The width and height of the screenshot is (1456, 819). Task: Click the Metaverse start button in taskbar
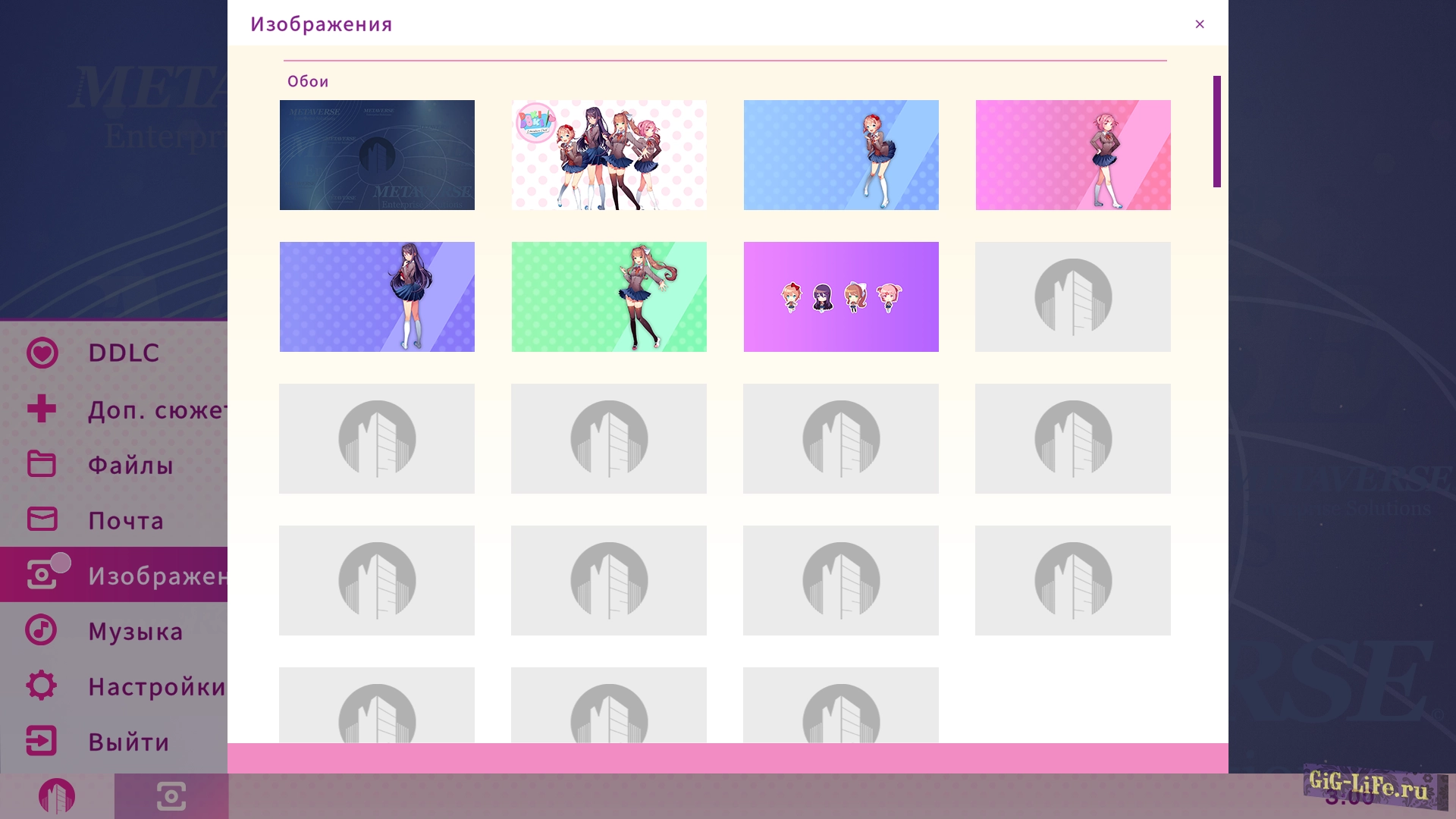[x=57, y=796]
